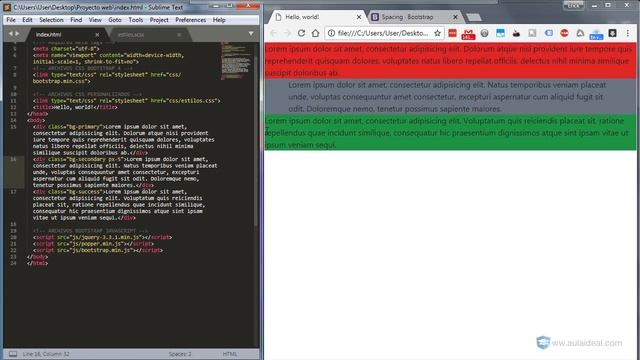Click the dark download extension icon
This screenshot has height=360, width=640.
tap(613, 33)
